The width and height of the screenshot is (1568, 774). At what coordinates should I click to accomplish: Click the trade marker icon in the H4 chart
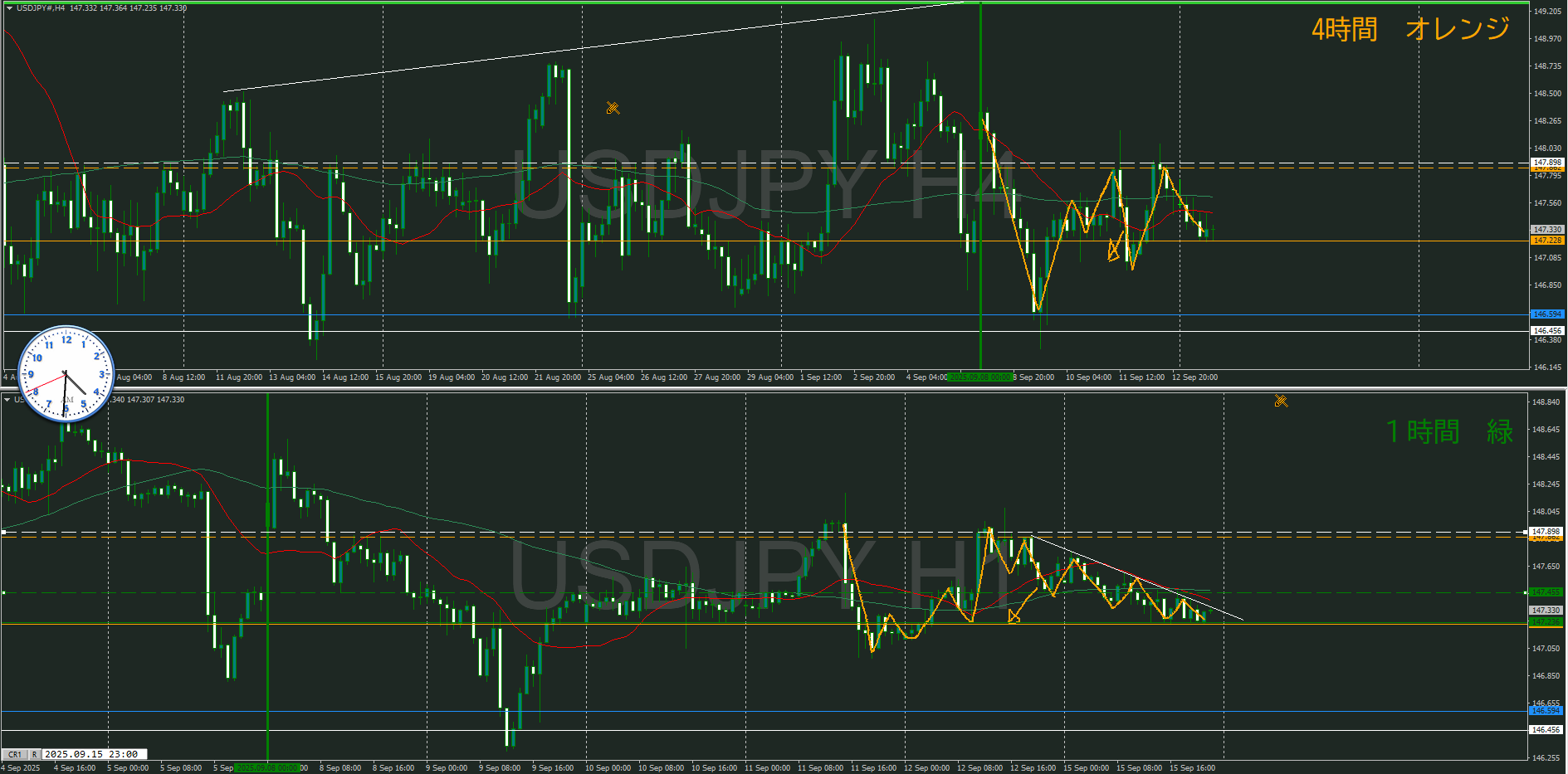(x=613, y=108)
